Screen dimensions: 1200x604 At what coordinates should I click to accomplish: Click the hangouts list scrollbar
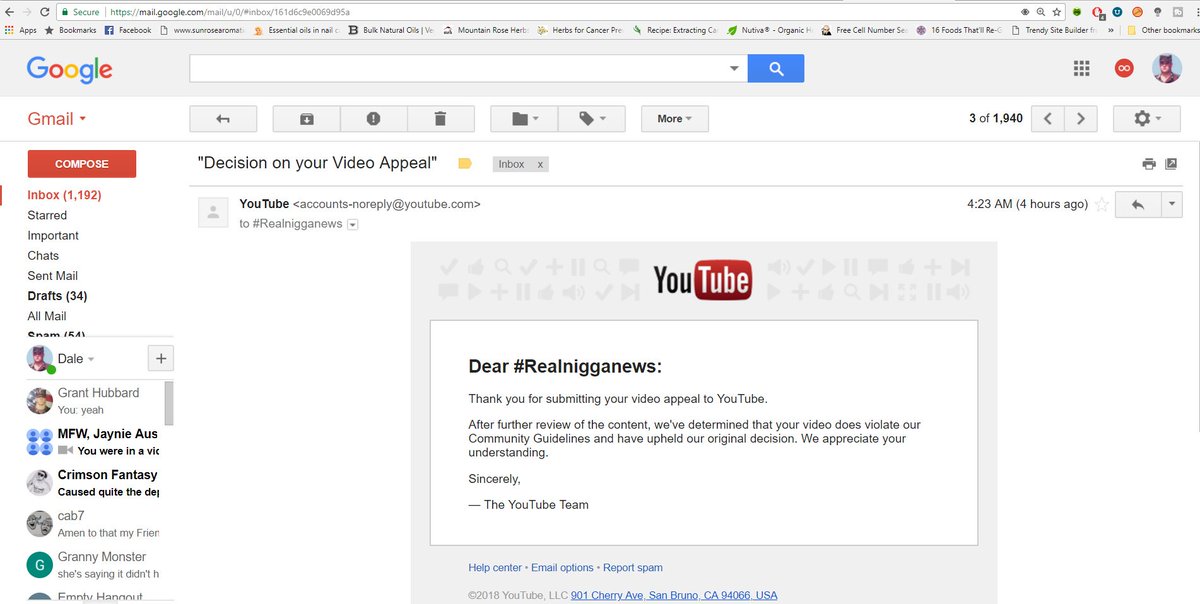169,404
